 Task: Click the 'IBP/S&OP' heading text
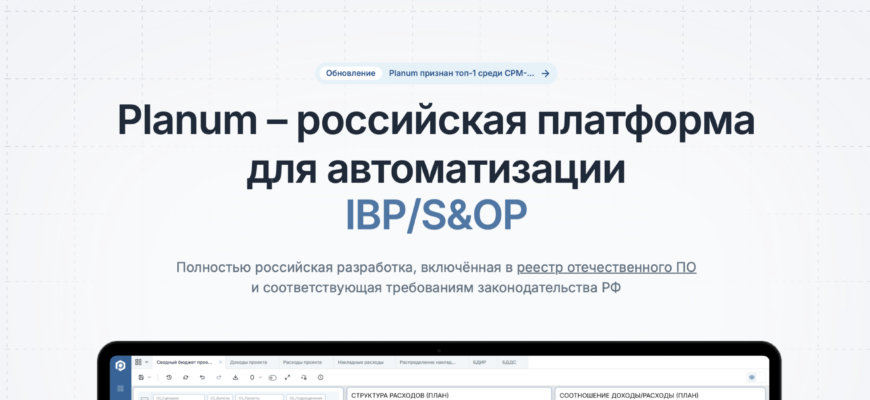436,216
